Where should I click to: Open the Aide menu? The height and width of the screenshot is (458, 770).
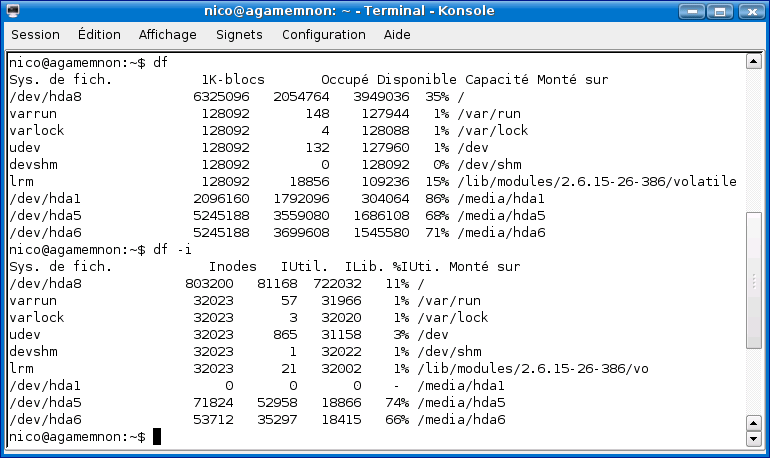click(397, 34)
